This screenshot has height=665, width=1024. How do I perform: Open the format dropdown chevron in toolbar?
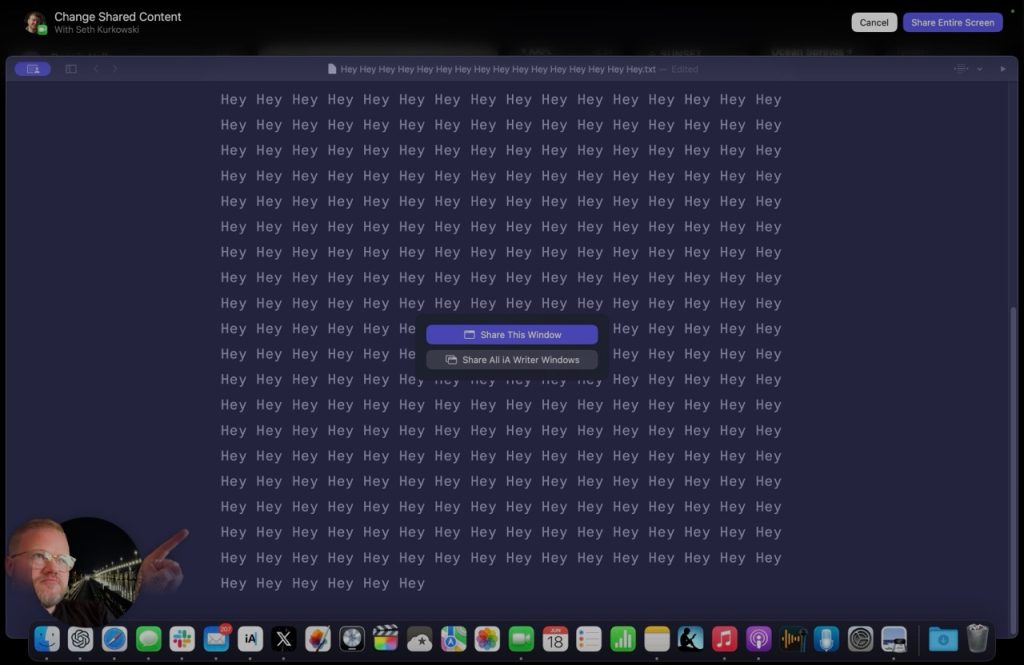[978, 69]
